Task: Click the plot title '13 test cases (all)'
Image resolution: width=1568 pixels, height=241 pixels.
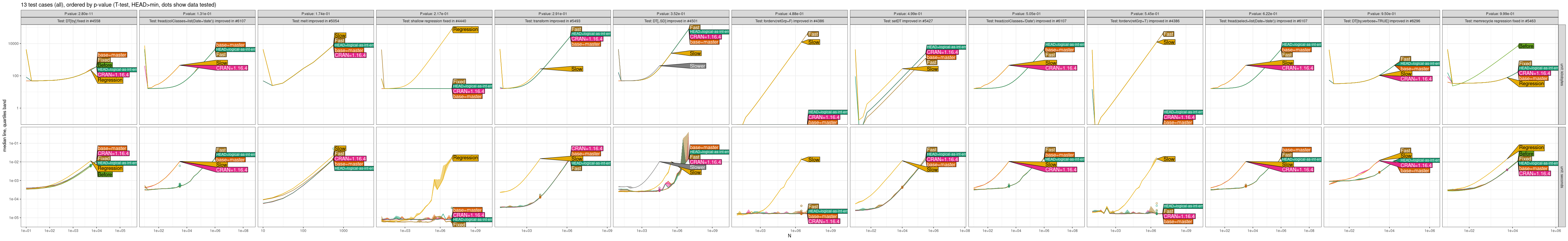Action: (x=119, y=5)
